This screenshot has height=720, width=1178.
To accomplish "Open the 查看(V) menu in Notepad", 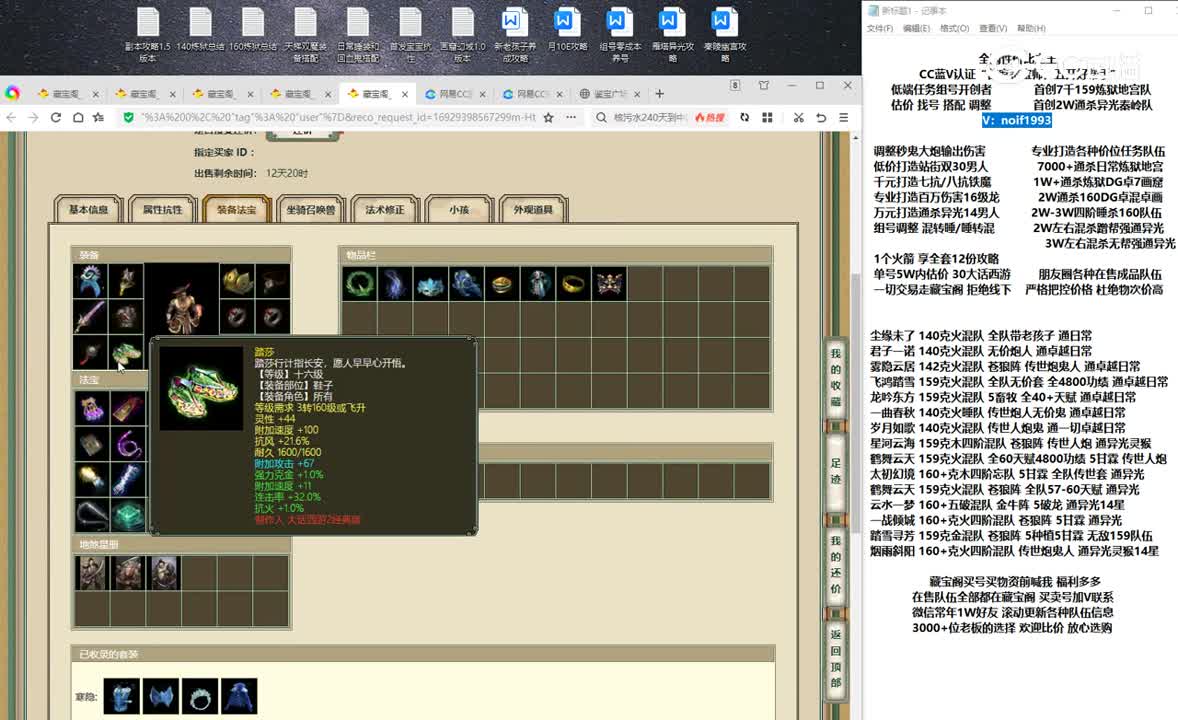I will pos(992,29).
